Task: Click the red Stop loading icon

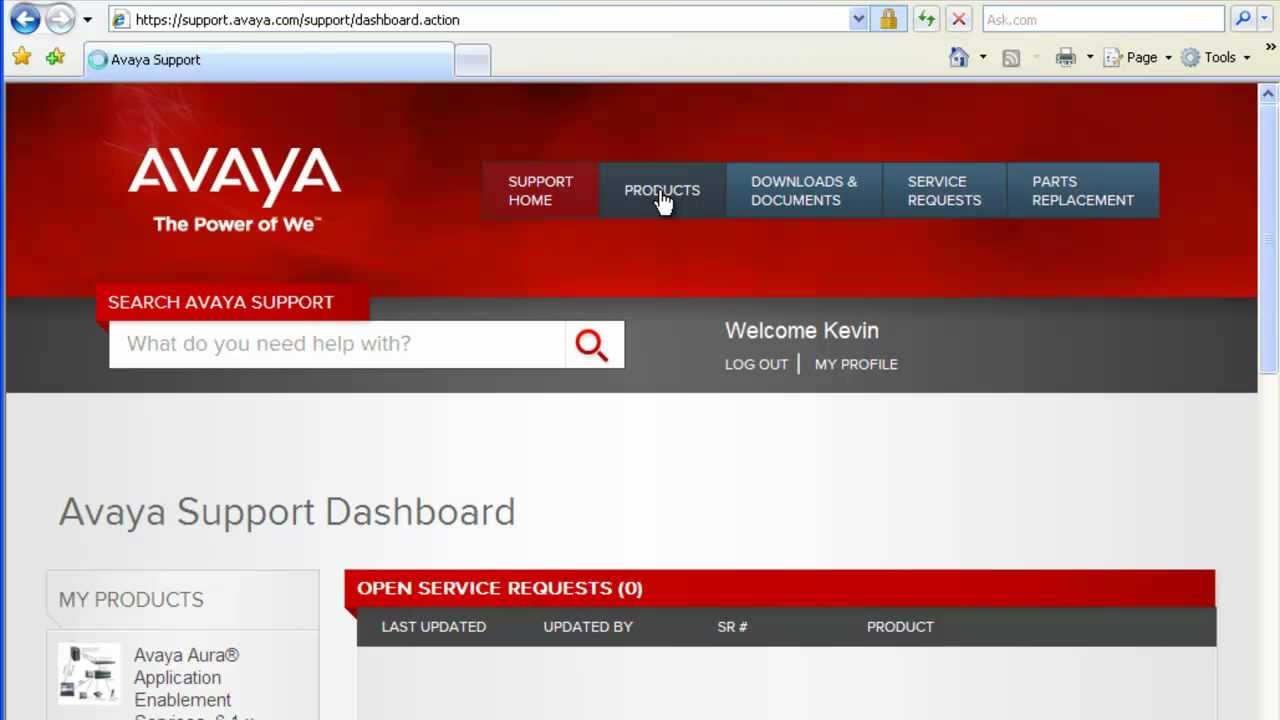Action: [959, 19]
